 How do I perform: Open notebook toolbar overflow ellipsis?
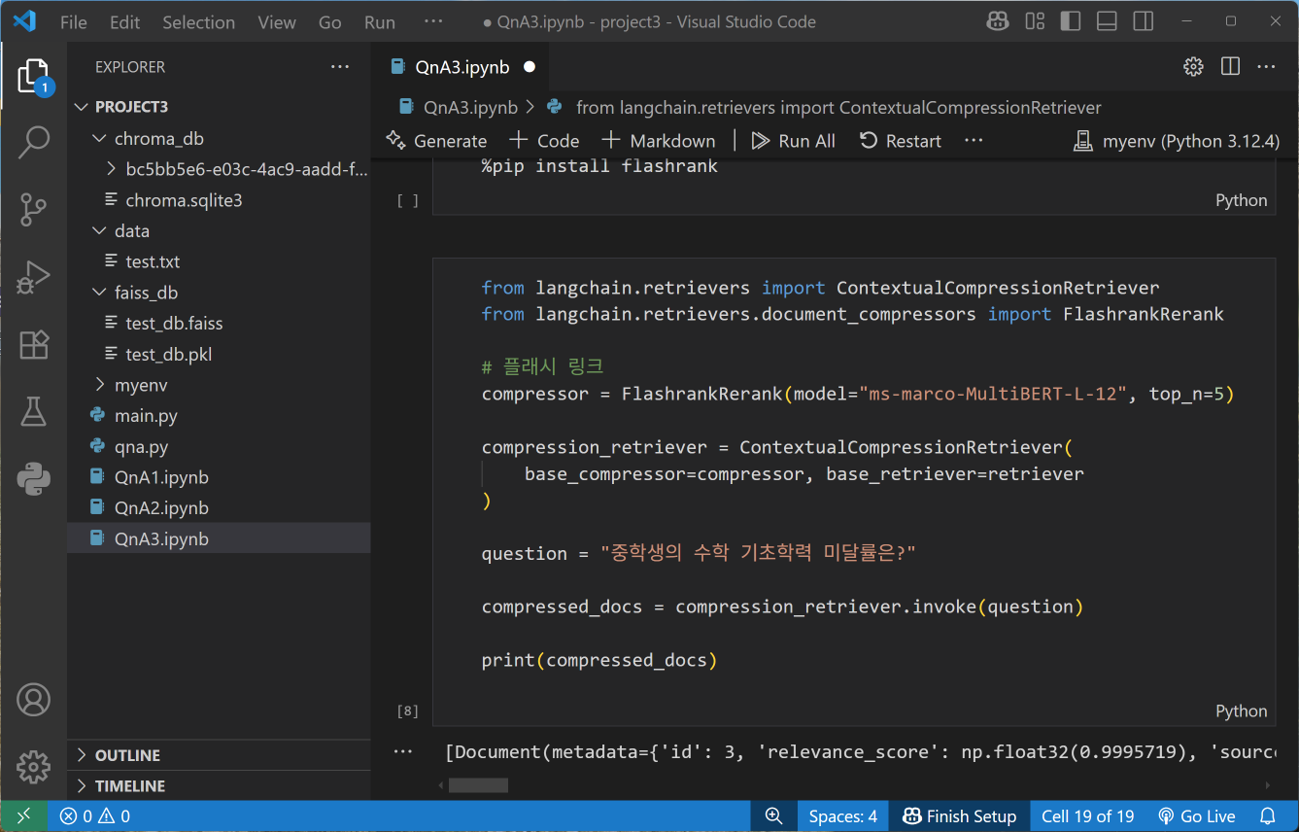click(974, 141)
